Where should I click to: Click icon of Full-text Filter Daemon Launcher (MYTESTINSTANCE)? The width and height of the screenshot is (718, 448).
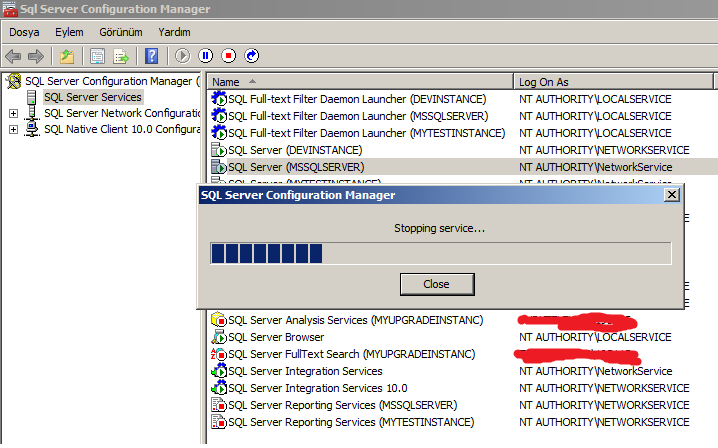[219, 132]
